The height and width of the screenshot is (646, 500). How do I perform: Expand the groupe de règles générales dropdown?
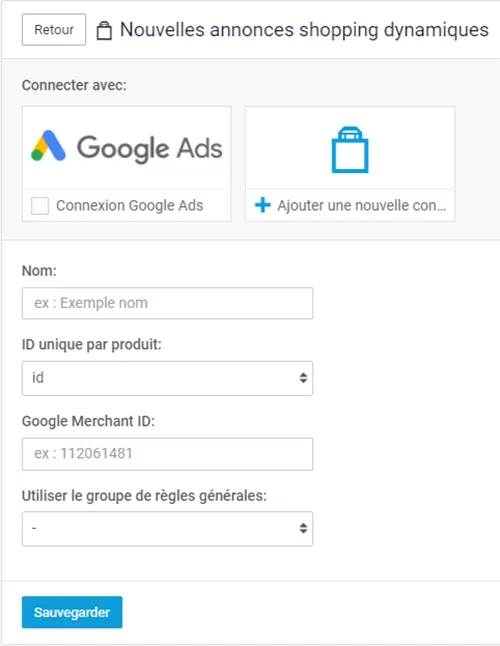[167, 529]
